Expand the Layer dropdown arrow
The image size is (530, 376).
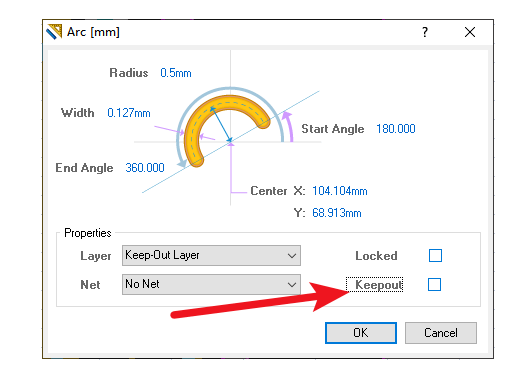point(292,256)
